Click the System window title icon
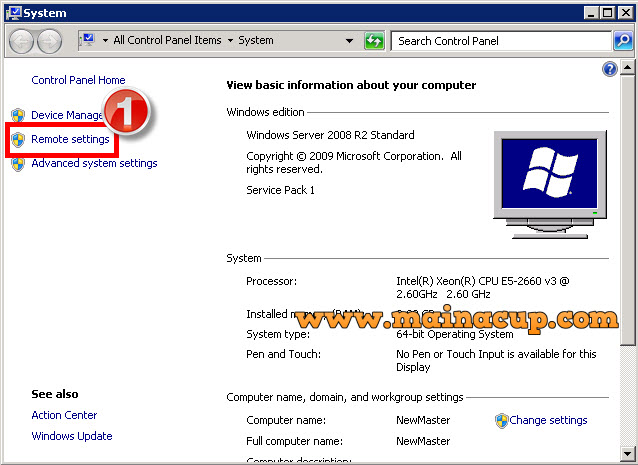638x465 pixels. tap(14, 13)
